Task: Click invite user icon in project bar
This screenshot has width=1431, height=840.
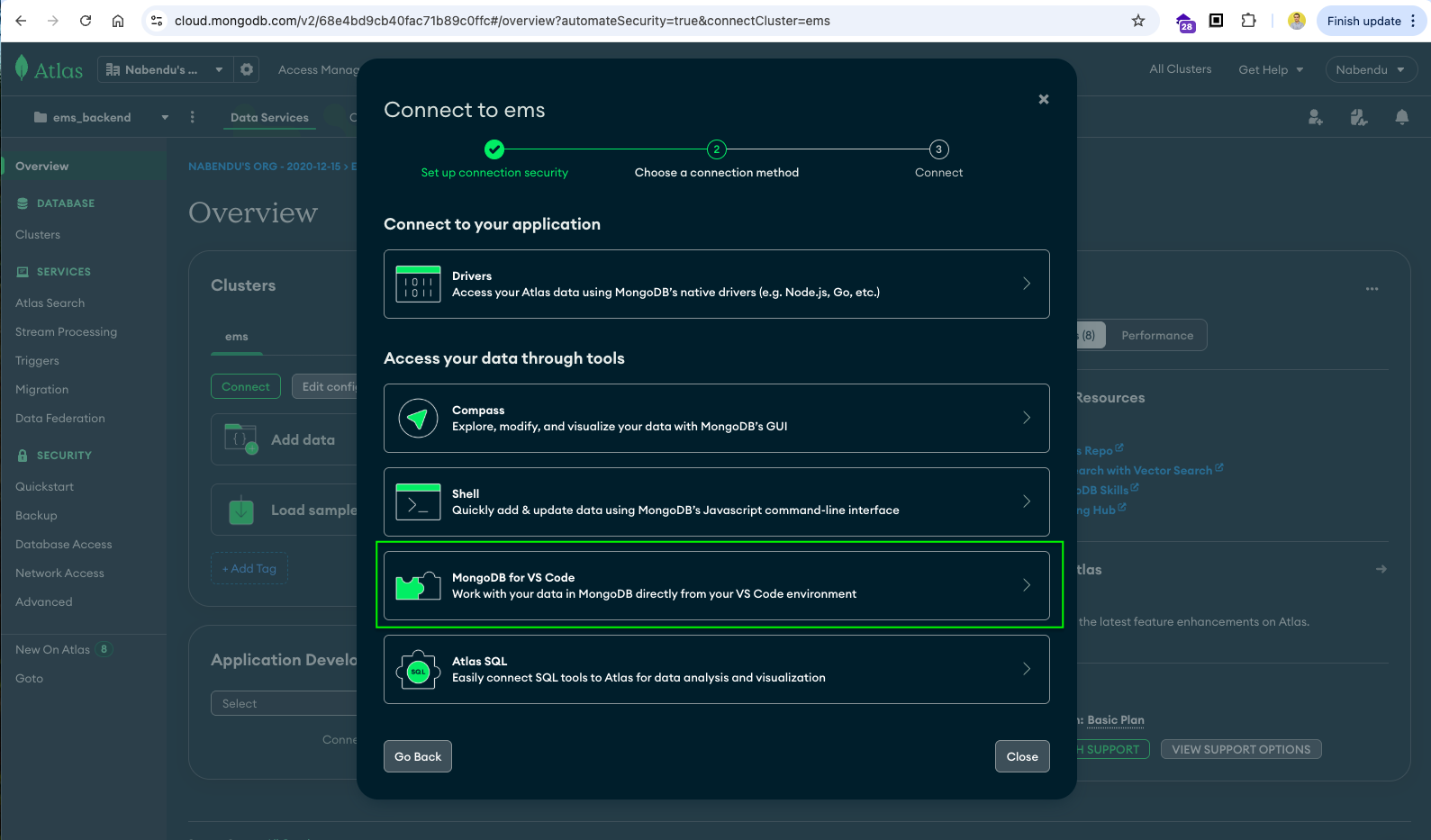Action: (1316, 117)
